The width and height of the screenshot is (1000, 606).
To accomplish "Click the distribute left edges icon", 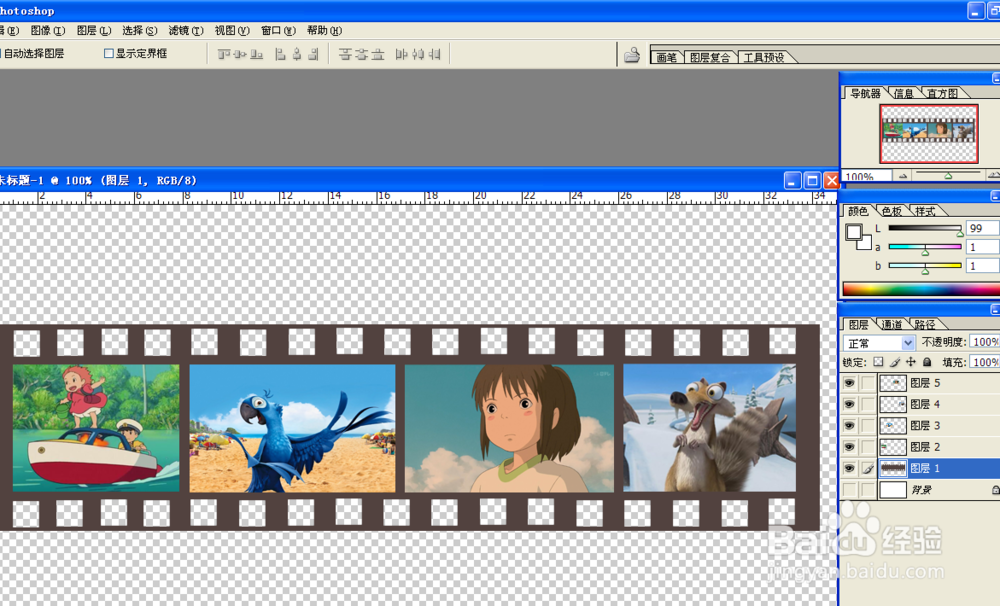I will 401,54.
